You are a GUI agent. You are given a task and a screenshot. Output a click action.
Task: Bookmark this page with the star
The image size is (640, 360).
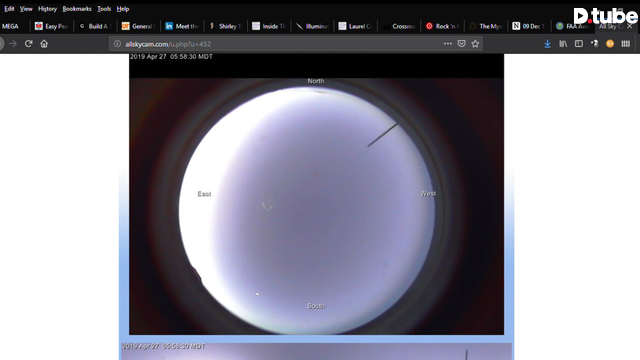tap(475, 44)
